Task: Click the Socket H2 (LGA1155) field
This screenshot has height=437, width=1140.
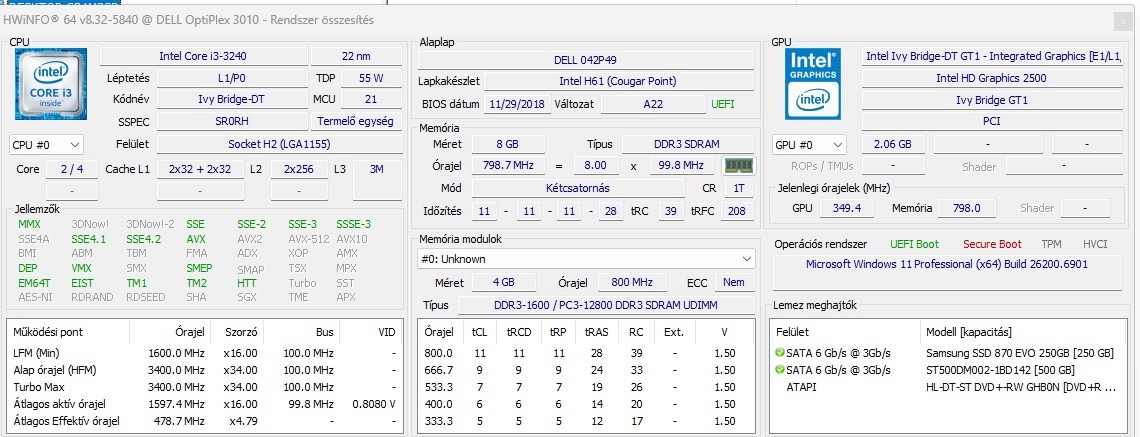Action: [280, 144]
